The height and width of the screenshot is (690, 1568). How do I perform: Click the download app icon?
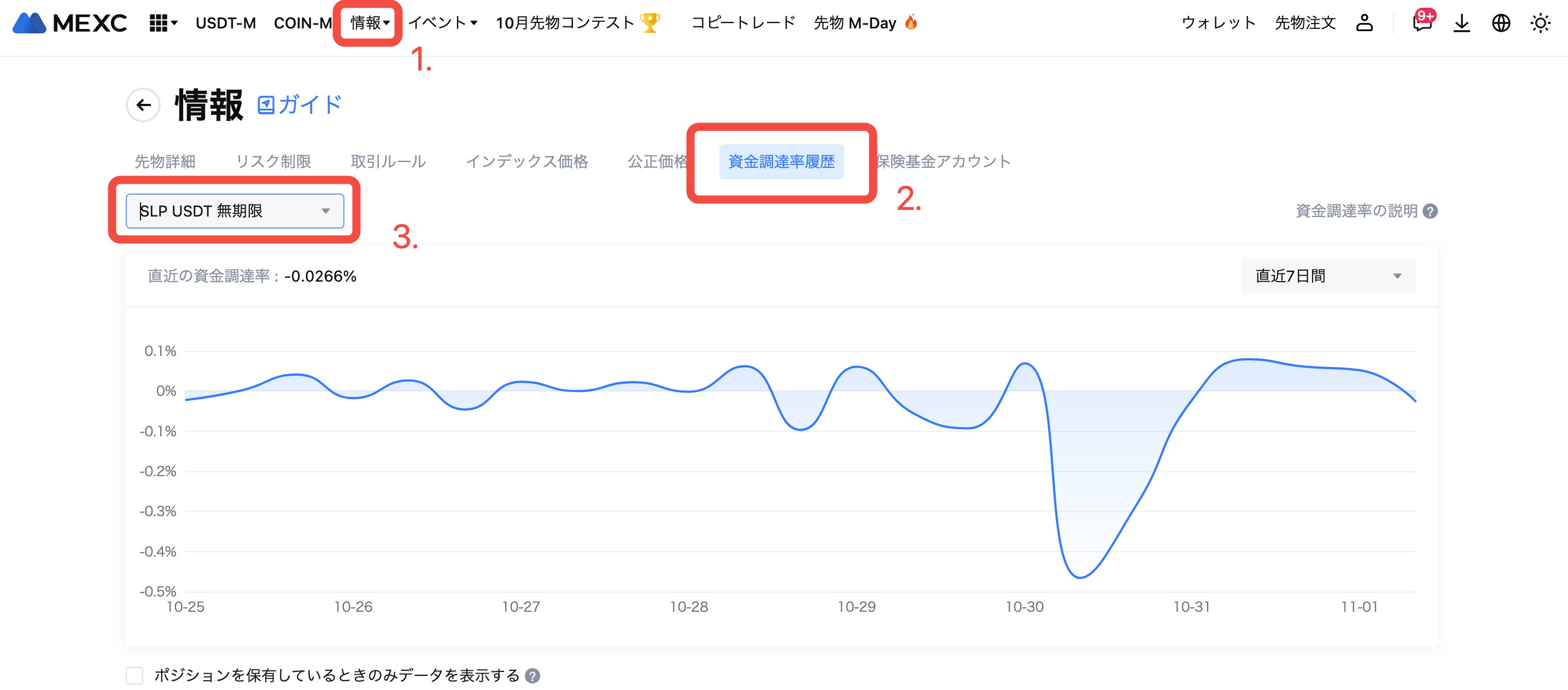coord(1461,23)
